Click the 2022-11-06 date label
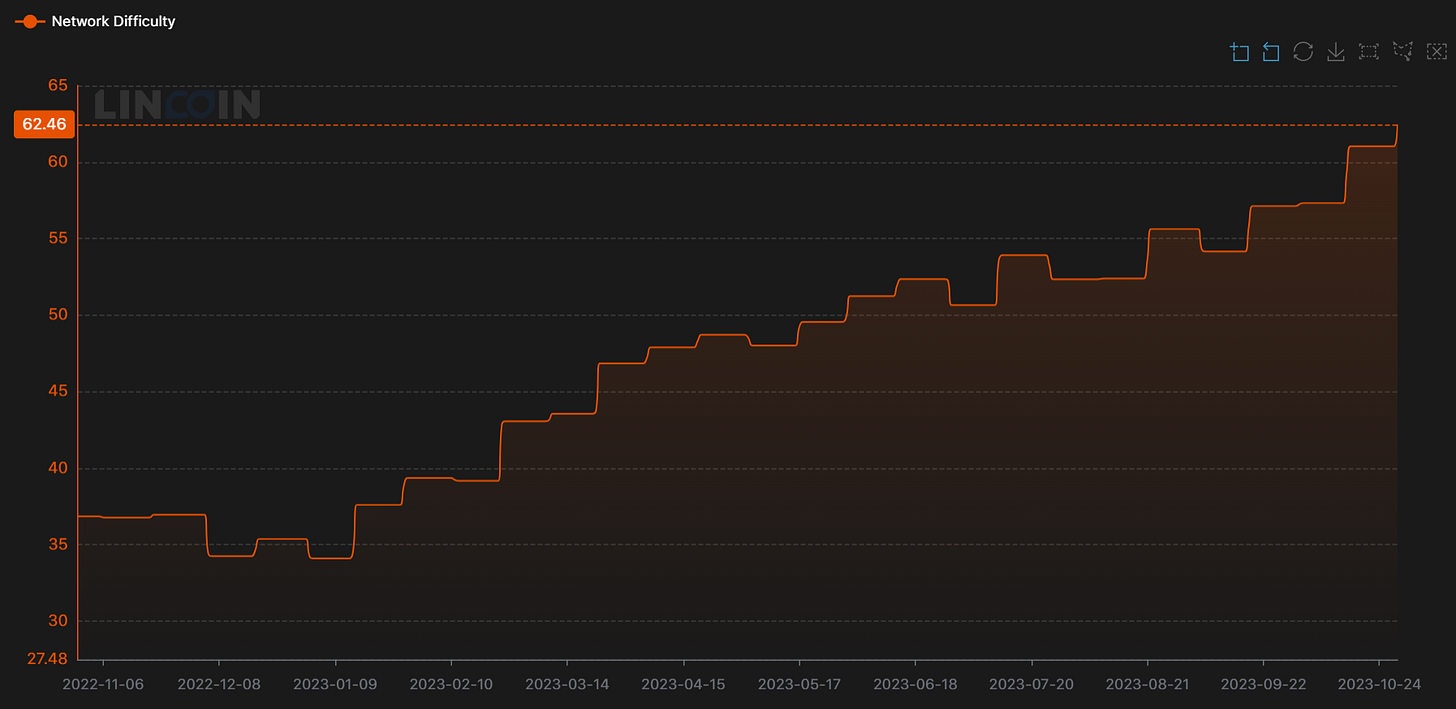The width and height of the screenshot is (1456, 709). pos(103,685)
